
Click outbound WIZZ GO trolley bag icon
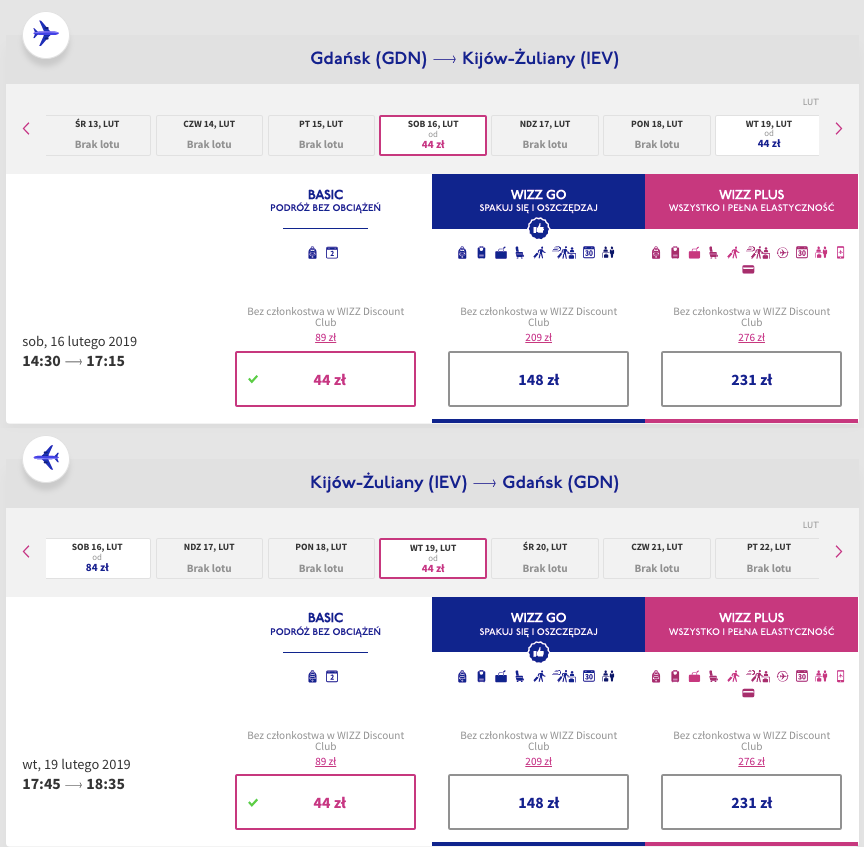pos(482,253)
